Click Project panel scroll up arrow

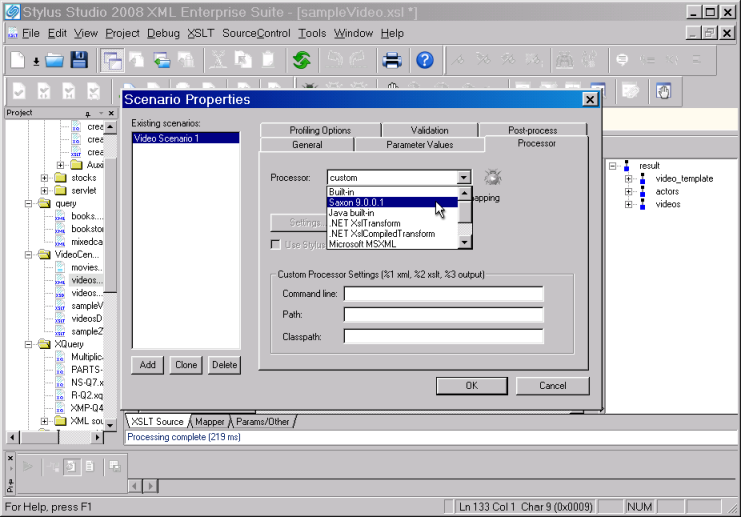coord(110,127)
